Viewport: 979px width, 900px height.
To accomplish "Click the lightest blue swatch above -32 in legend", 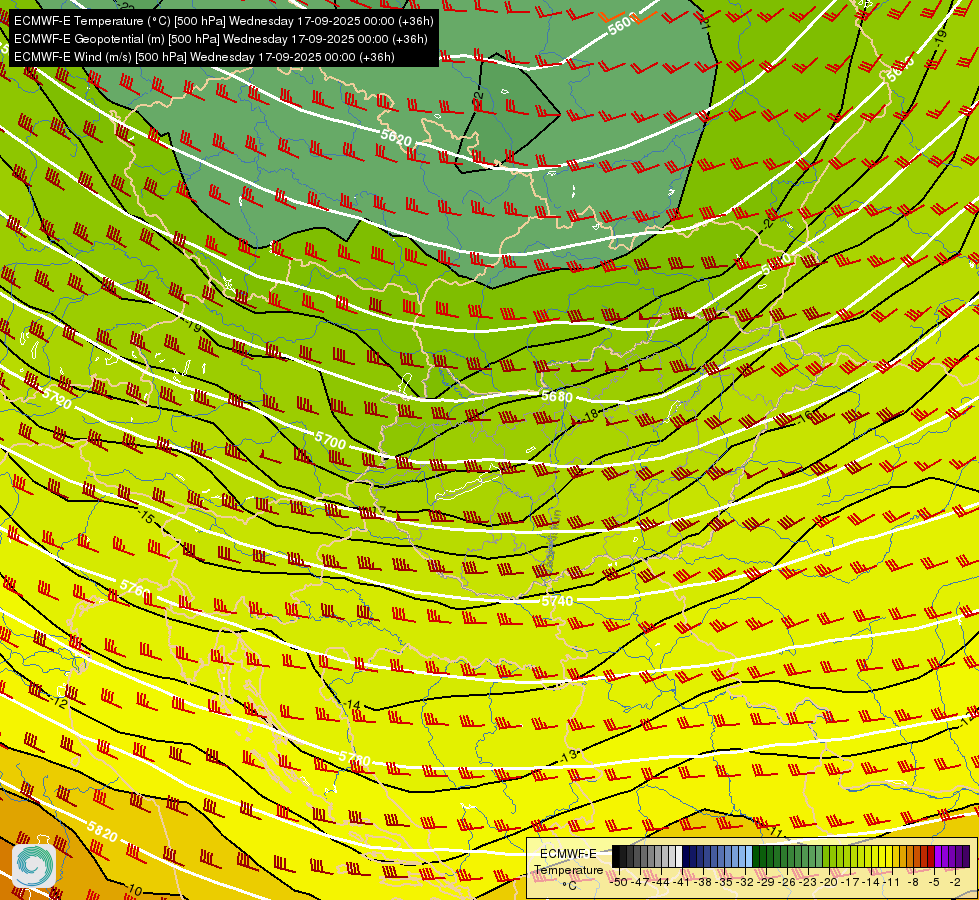I will (x=749, y=857).
